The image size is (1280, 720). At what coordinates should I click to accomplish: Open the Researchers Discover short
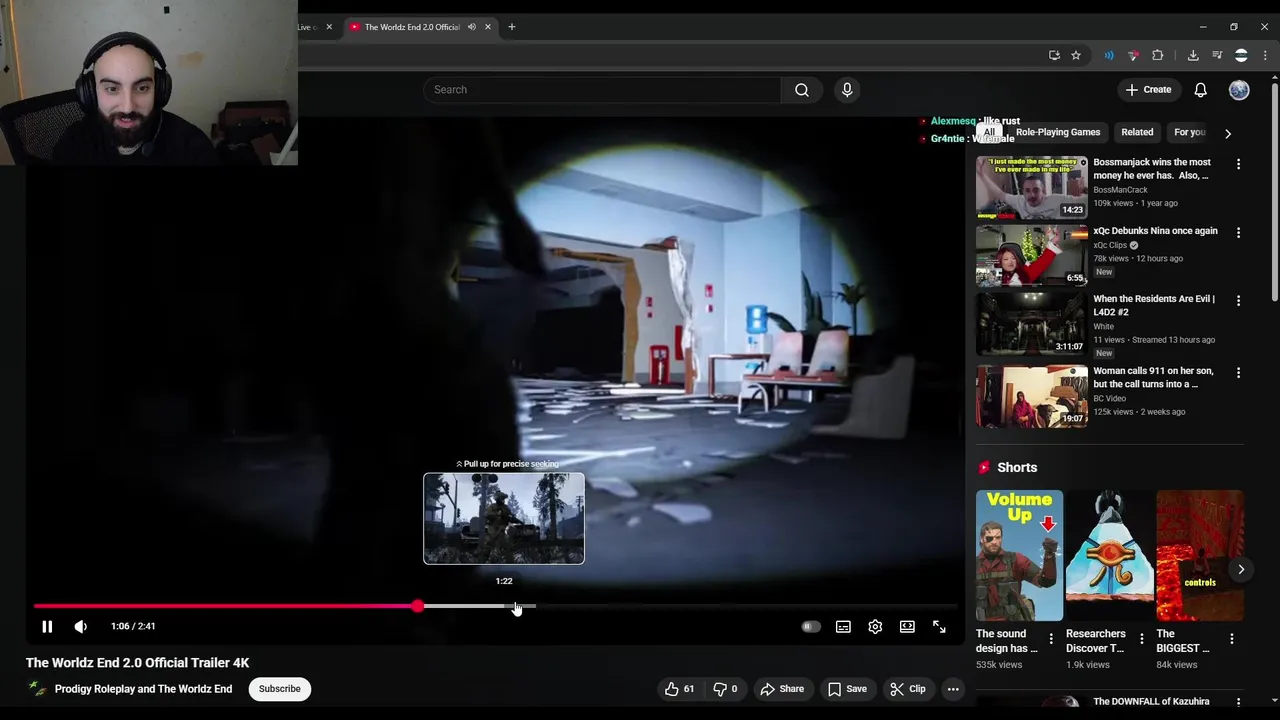pos(1109,555)
